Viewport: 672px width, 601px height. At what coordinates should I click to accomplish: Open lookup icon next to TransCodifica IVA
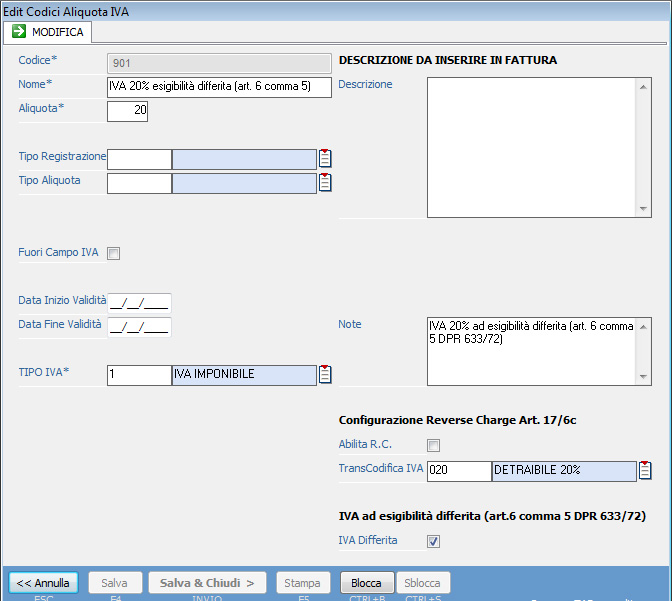pyautogui.click(x=645, y=470)
